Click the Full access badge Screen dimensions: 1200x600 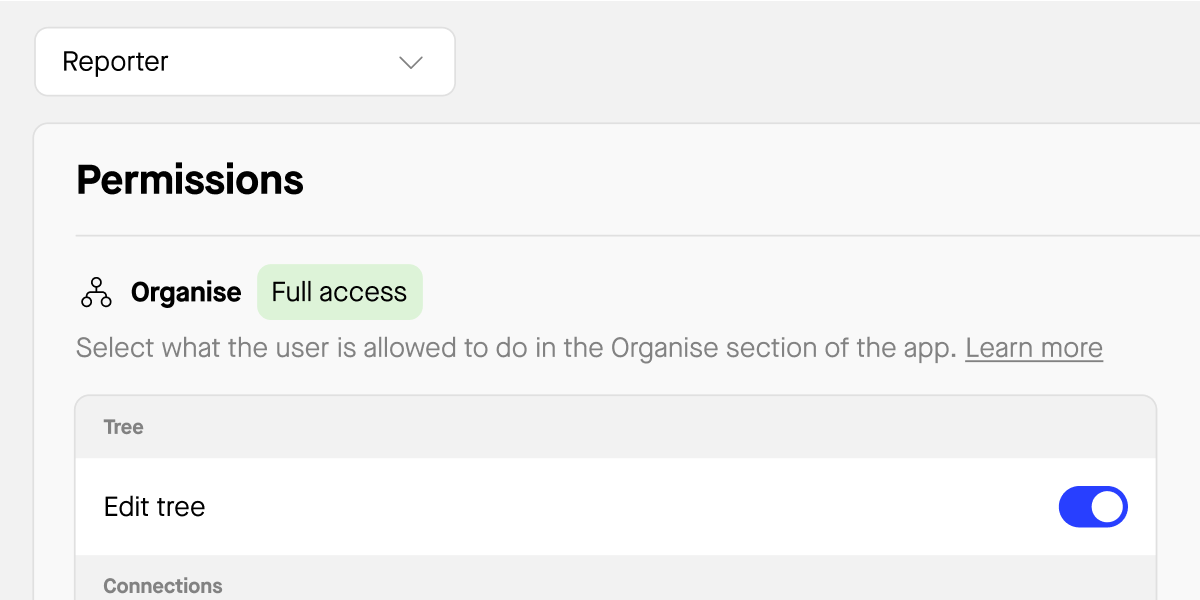pos(339,292)
